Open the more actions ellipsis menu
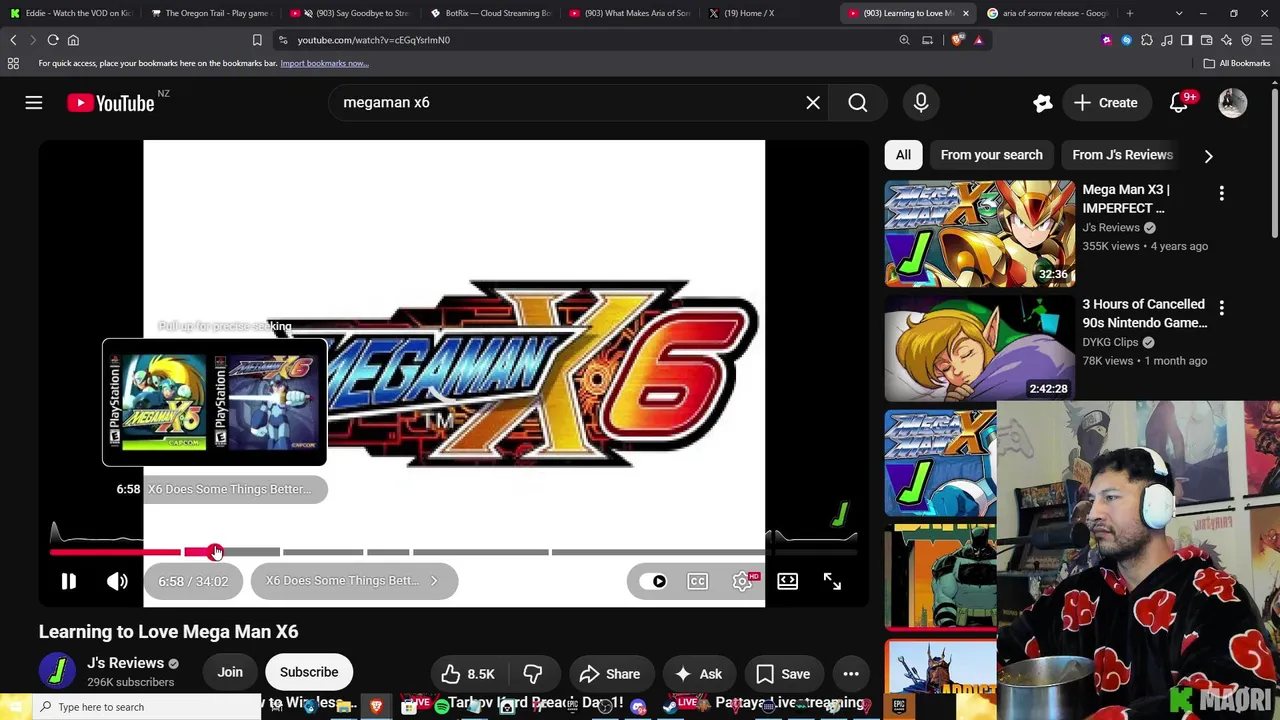1280x720 pixels. click(x=851, y=674)
